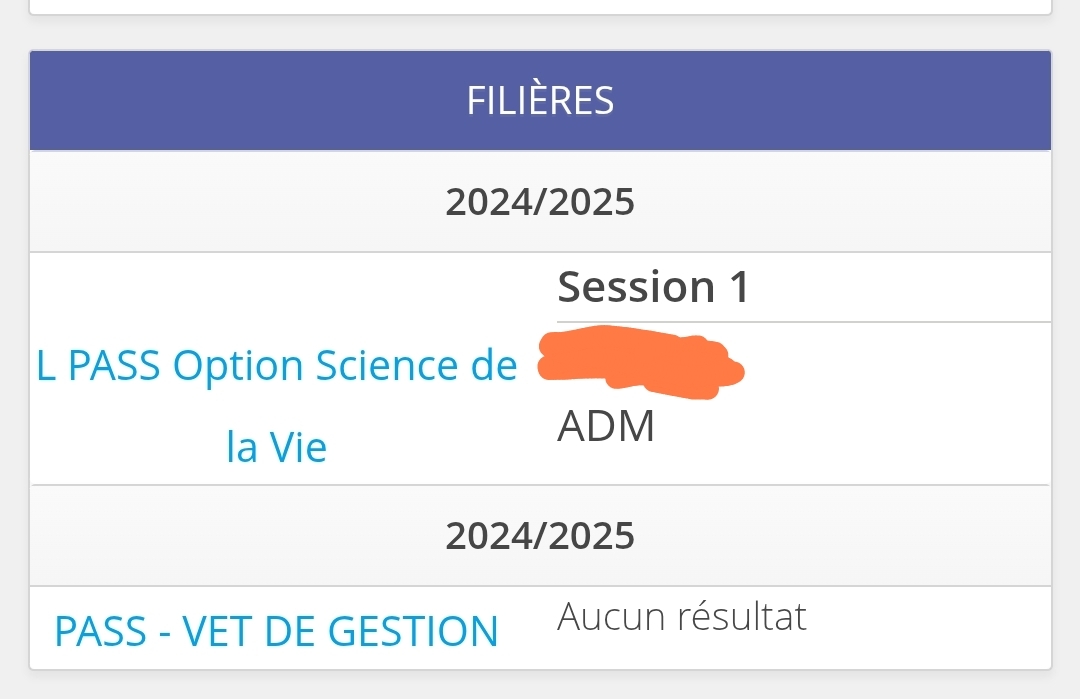
Task: Select the 2024/2025 row above VET DE GESTION
Action: tap(540, 536)
